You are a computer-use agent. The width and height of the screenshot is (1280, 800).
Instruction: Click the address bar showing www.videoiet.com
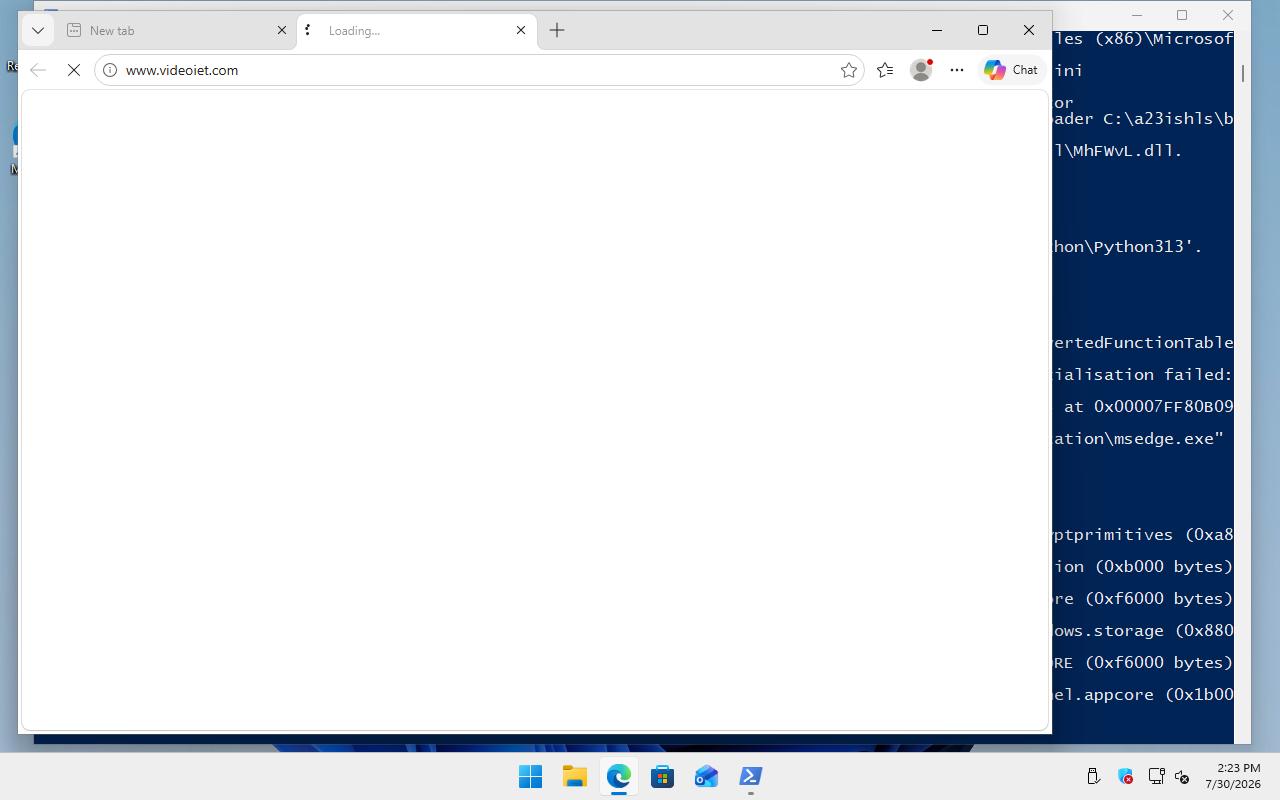(x=479, y=70)
